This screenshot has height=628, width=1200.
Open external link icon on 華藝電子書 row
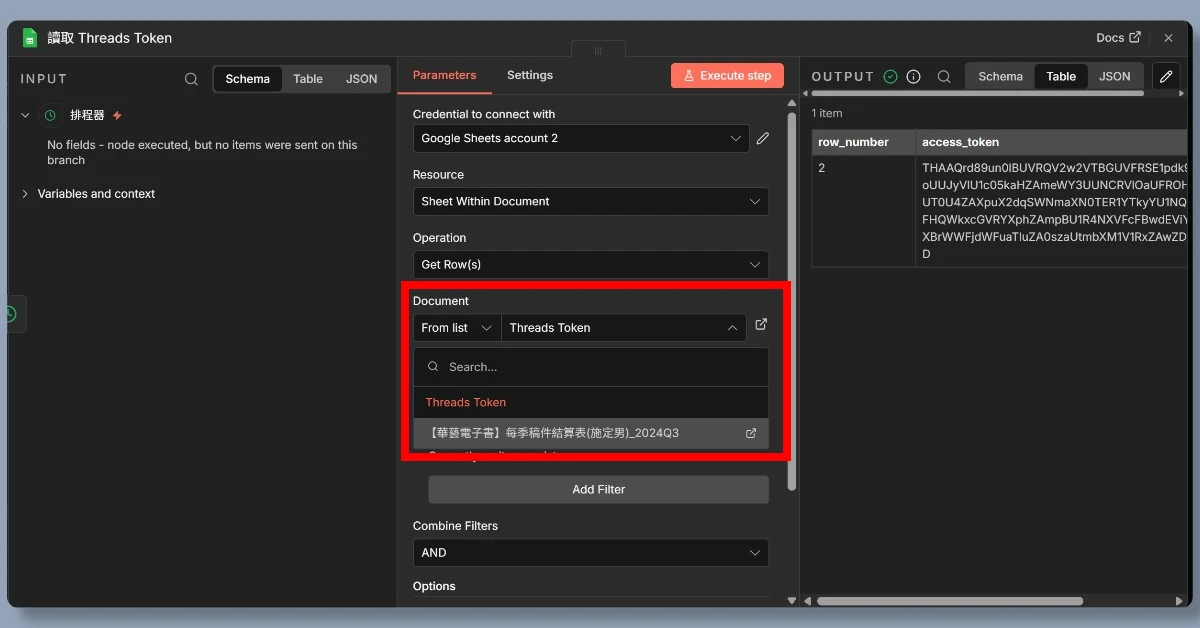[x=751, y=433]
